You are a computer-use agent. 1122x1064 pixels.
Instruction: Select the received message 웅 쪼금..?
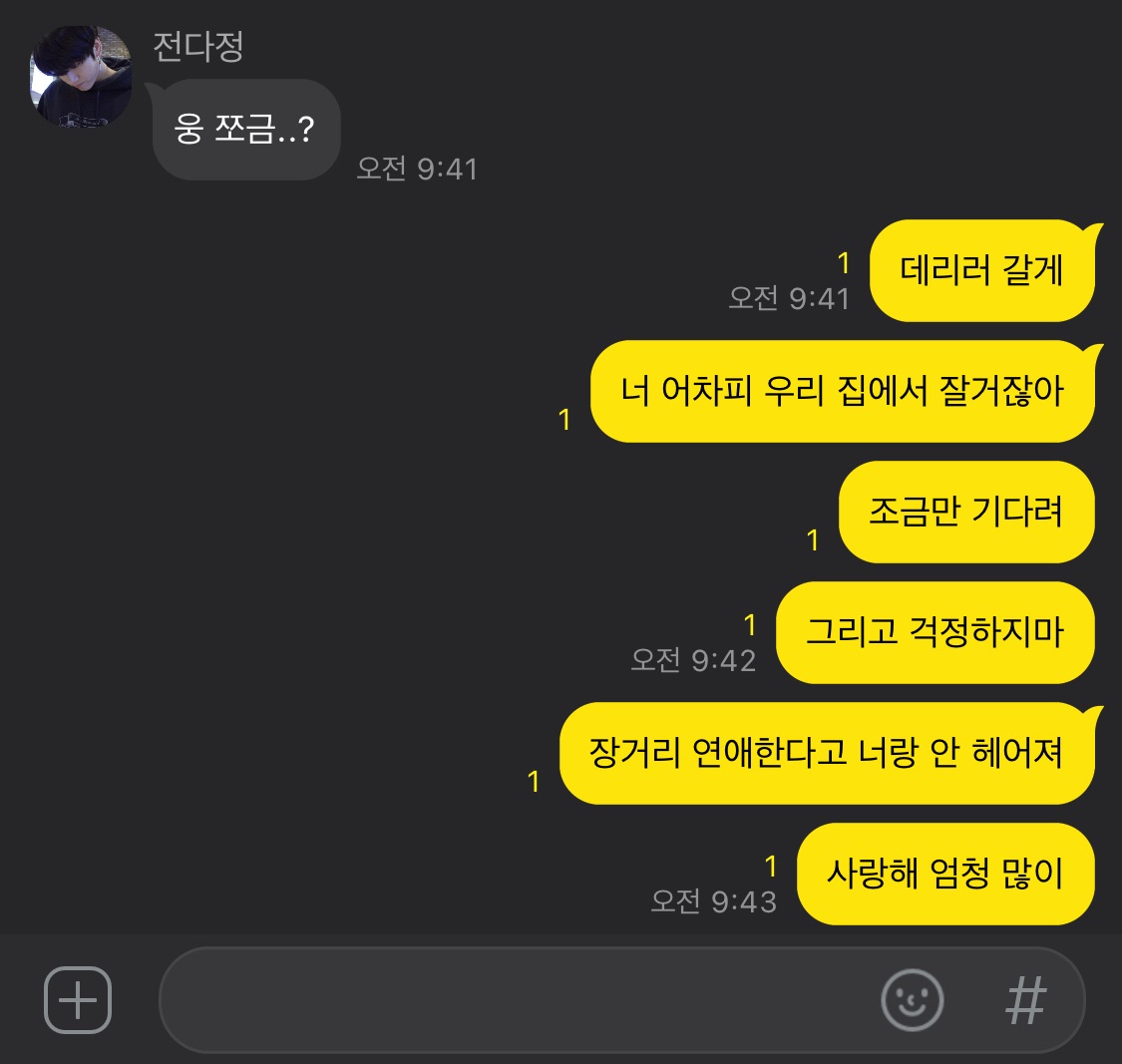pos(245,130)
